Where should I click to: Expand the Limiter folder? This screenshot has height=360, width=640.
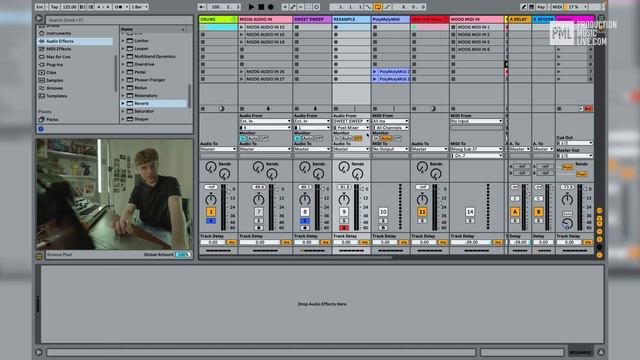click(x=123, y=41)
